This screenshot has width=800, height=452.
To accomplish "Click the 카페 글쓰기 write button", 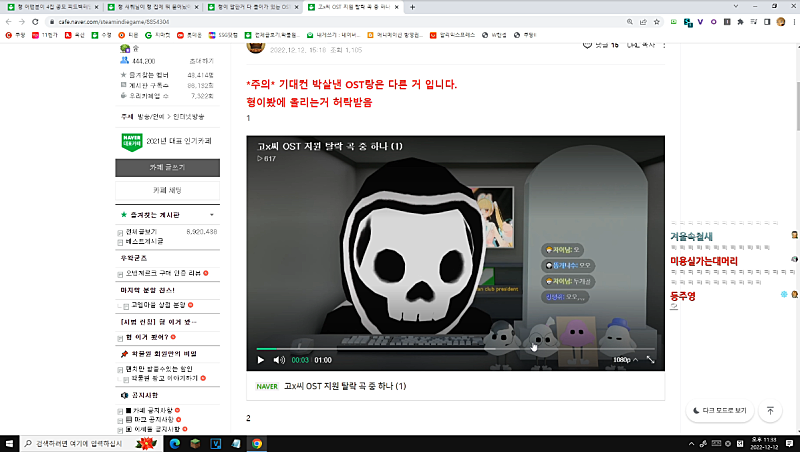I will [x=167, y=167].
